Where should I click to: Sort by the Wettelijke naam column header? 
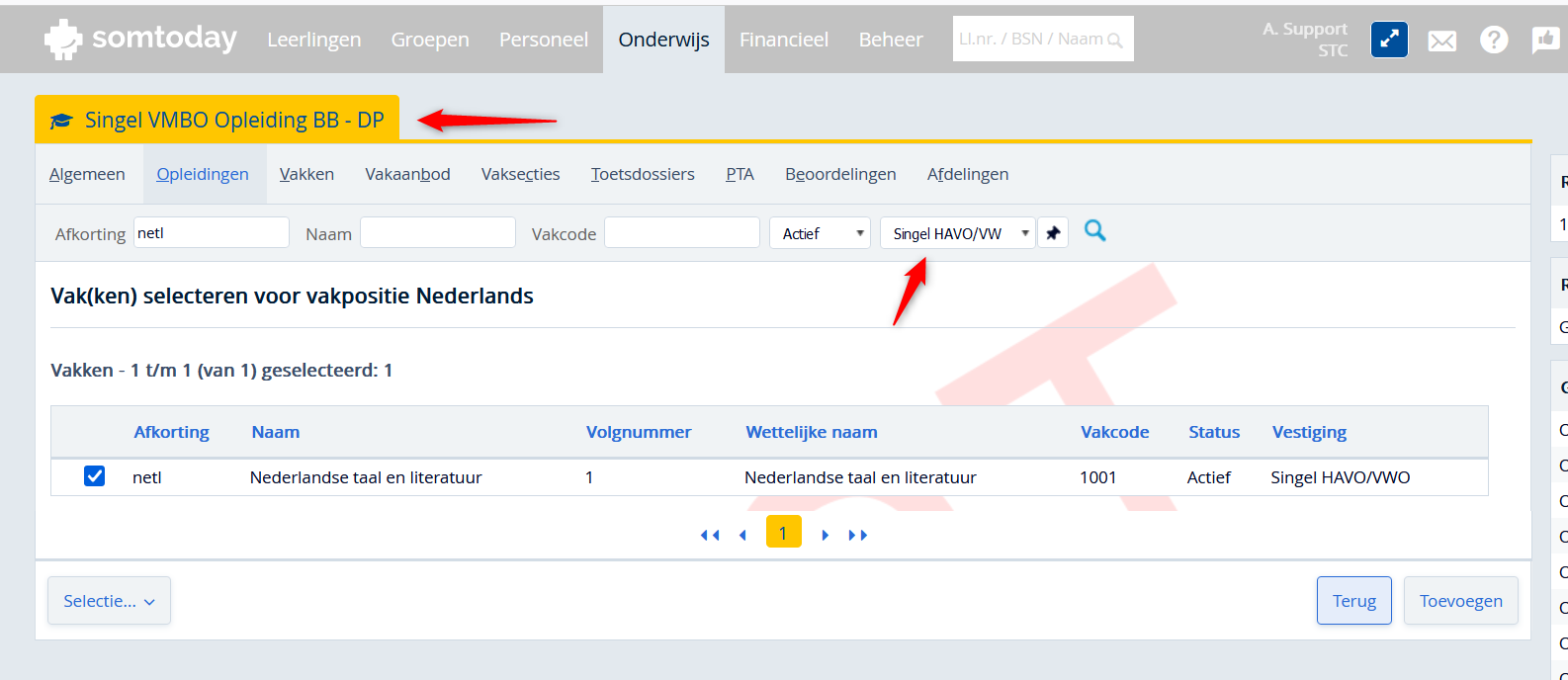(812, 432)
